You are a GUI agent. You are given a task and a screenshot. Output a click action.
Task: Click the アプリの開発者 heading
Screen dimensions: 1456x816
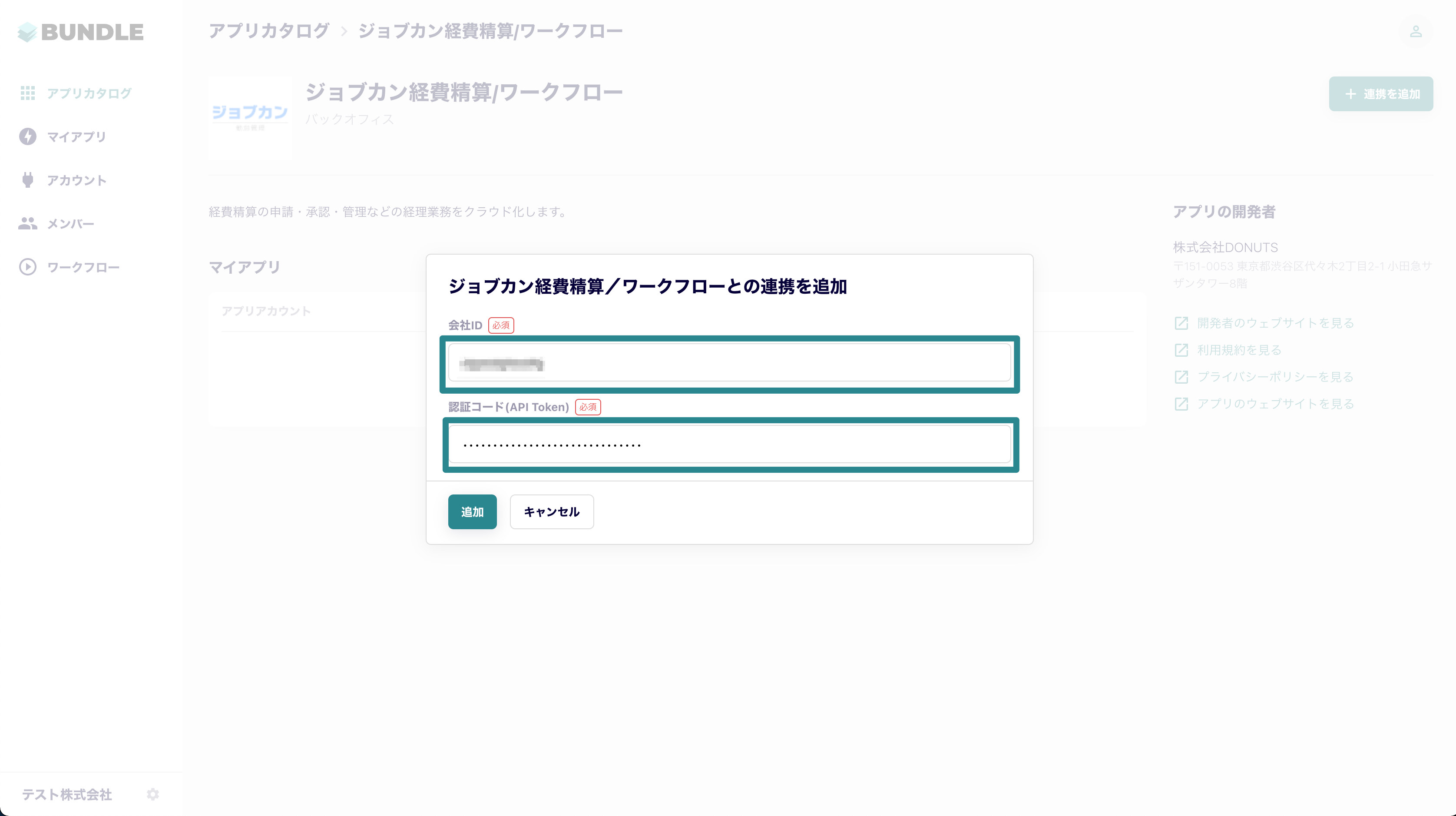coord(1224,212)
